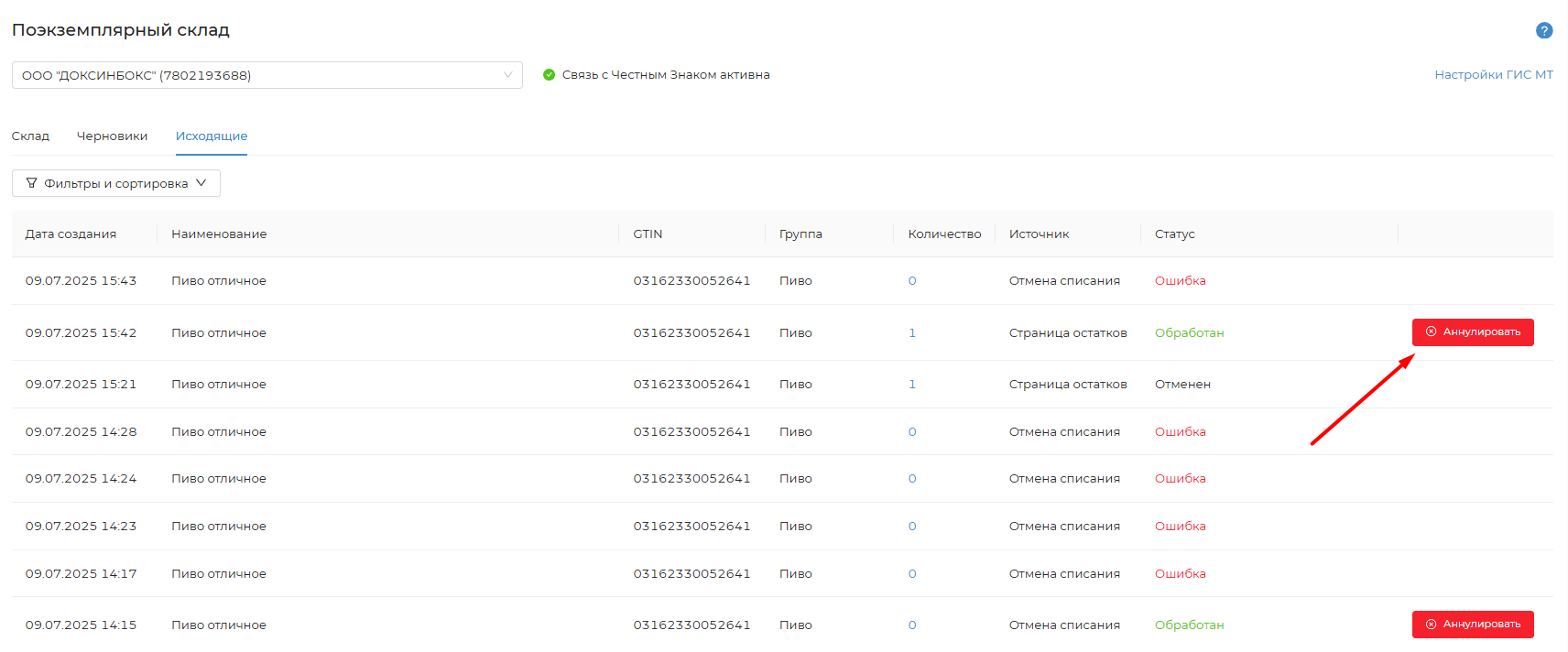Click the Статус column header
Screen dimensions: 1568x652
tap(1174, 234)
